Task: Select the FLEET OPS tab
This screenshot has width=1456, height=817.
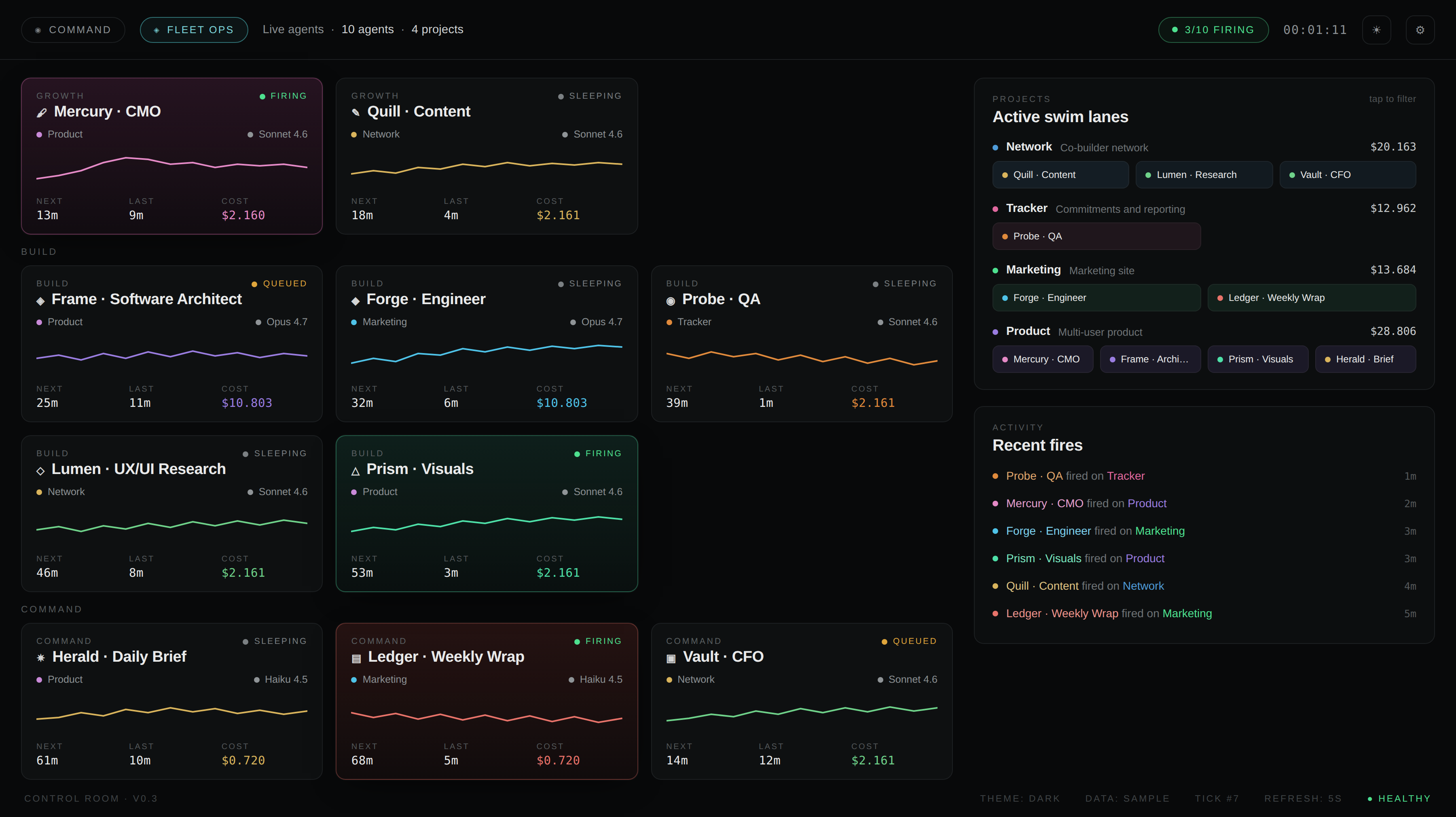Action: click(194, 30)
